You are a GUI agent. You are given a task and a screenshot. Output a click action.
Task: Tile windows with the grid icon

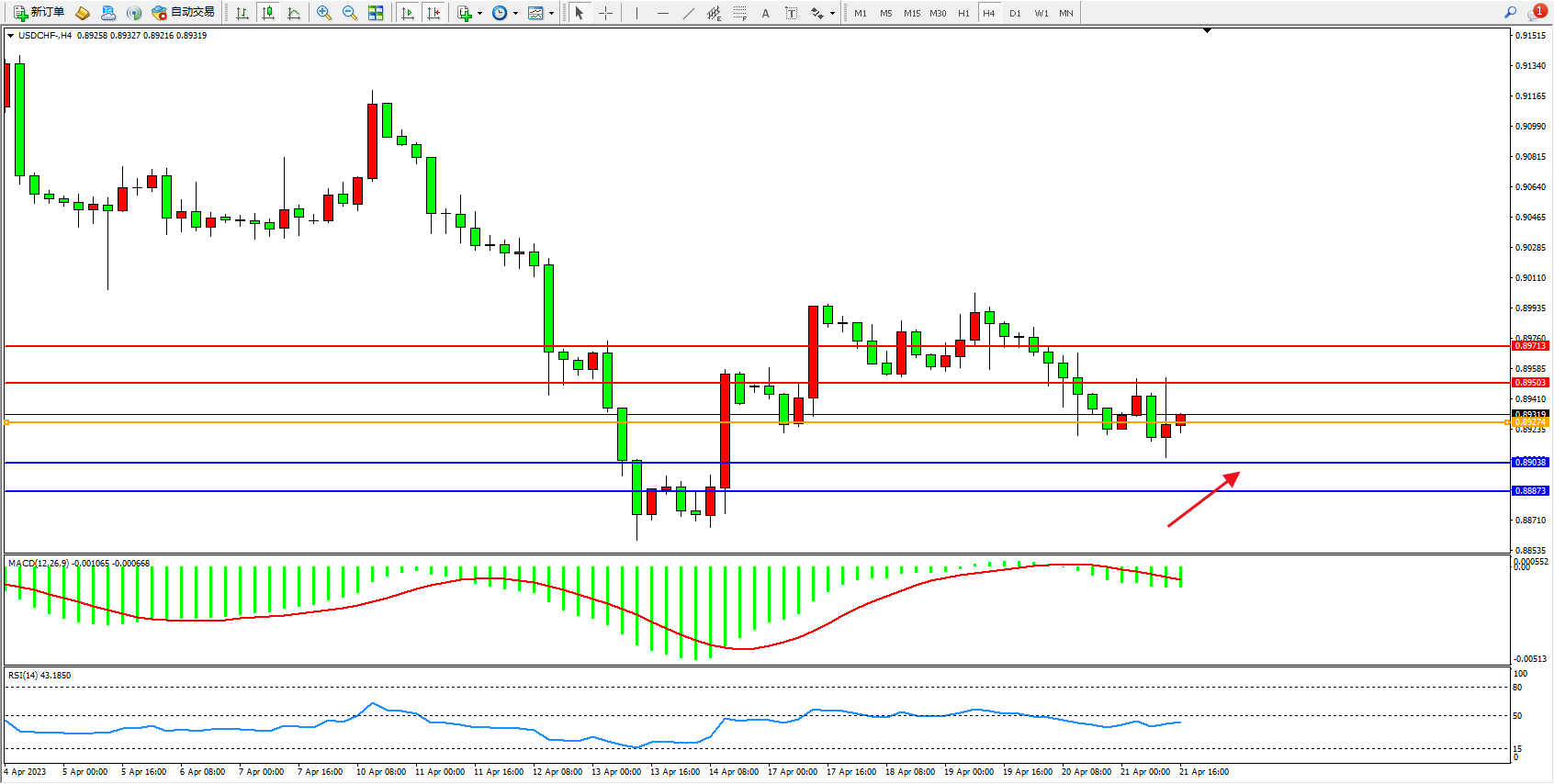(376, 13)
